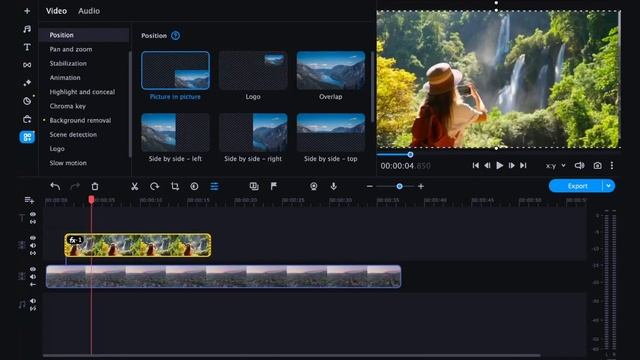This screenshot has height=360, width=640.
Task: Open the Titles tool in the sidebar
Action: (27, 47)
